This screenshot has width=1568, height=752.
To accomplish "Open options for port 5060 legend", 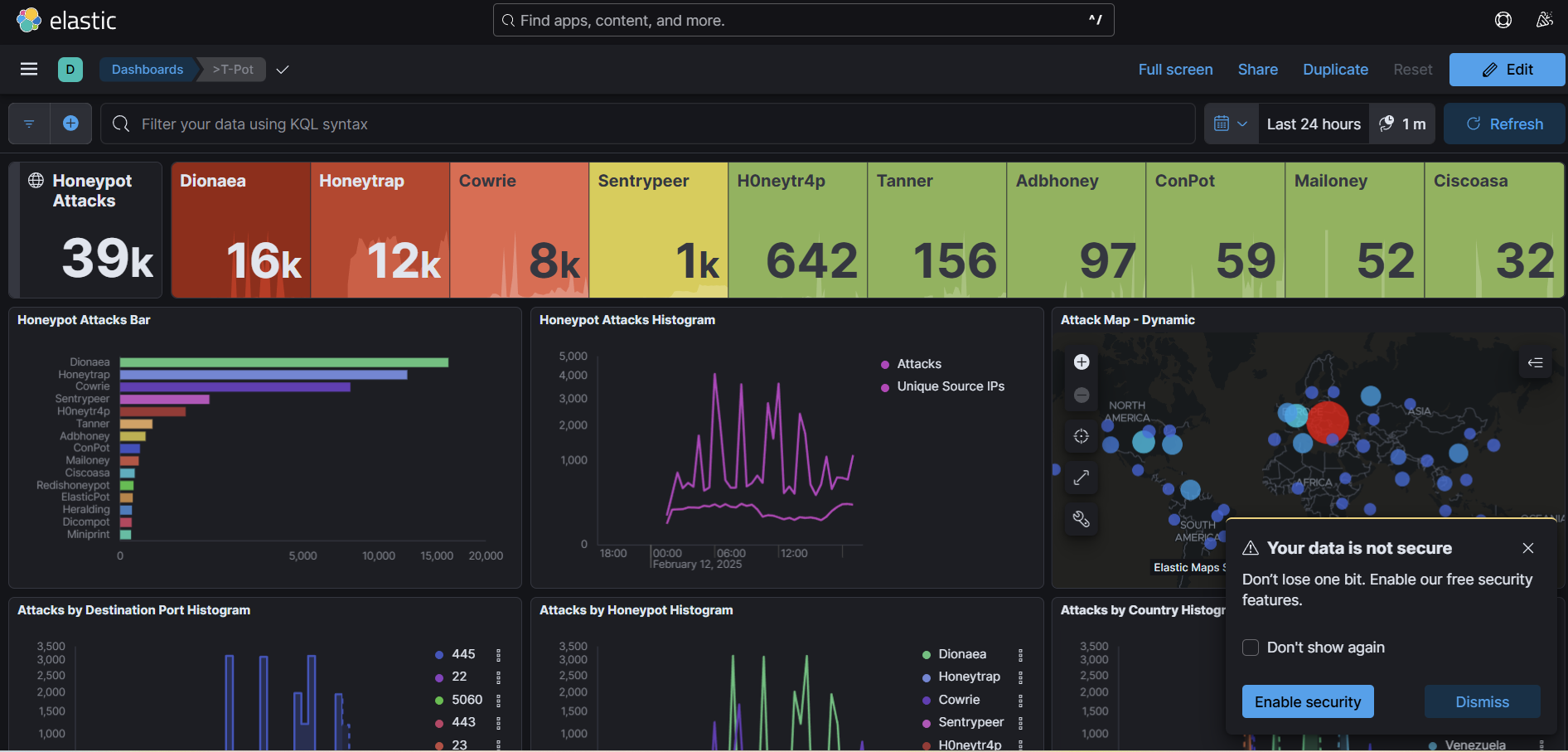I will pos(498,700).
